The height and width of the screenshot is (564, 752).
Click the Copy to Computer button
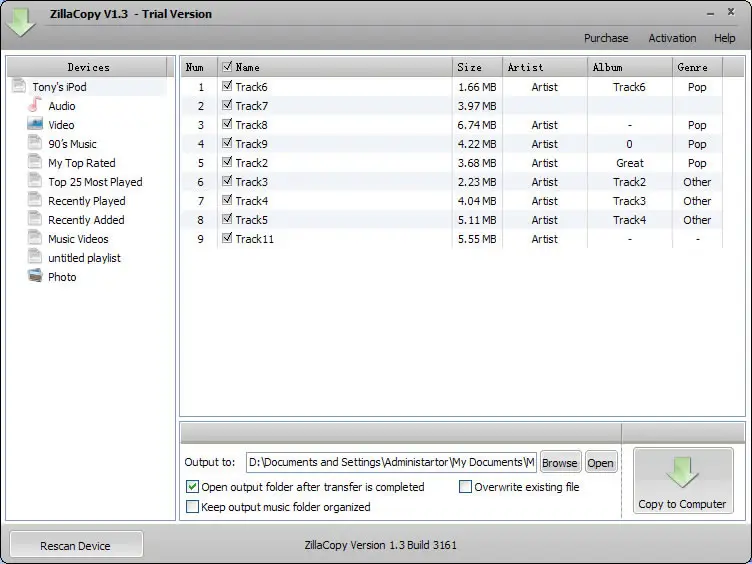[x=682, y=481]
